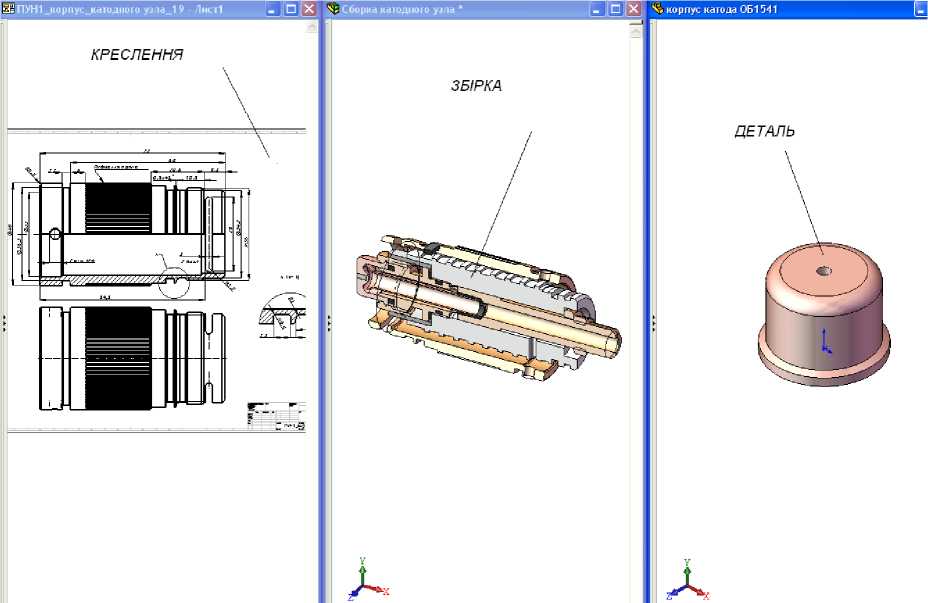
Task: Expand the left panel handle of the drawing window
Action: click(x=3, y=321)
